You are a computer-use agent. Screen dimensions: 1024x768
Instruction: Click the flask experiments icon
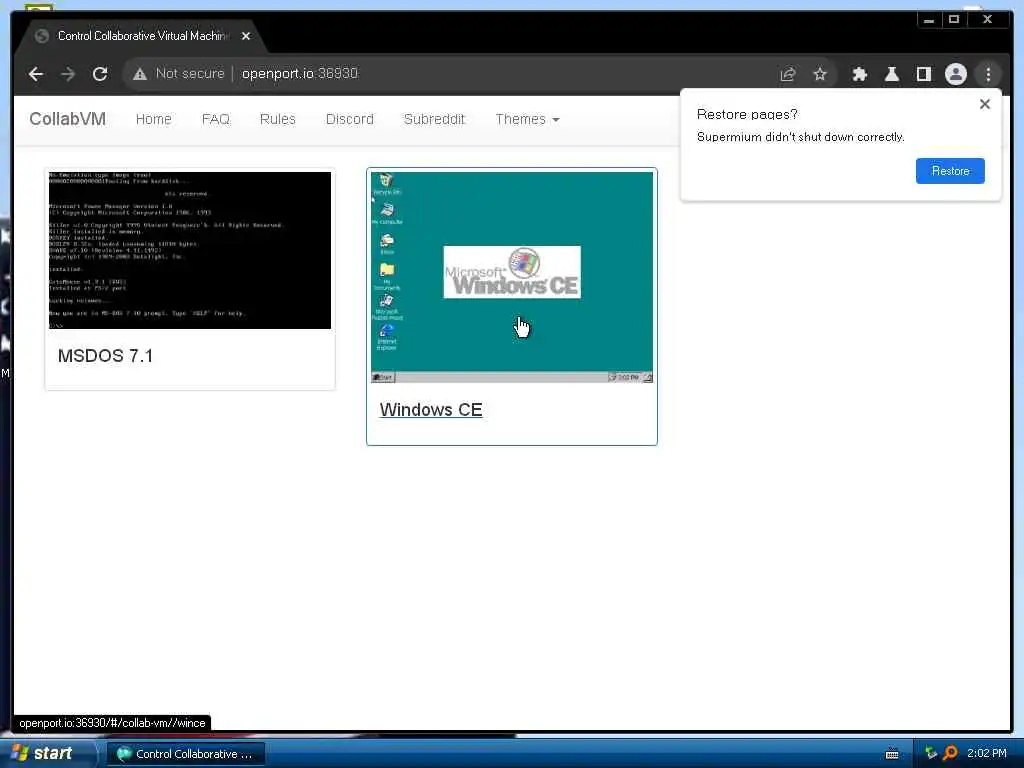click(891, 74)
